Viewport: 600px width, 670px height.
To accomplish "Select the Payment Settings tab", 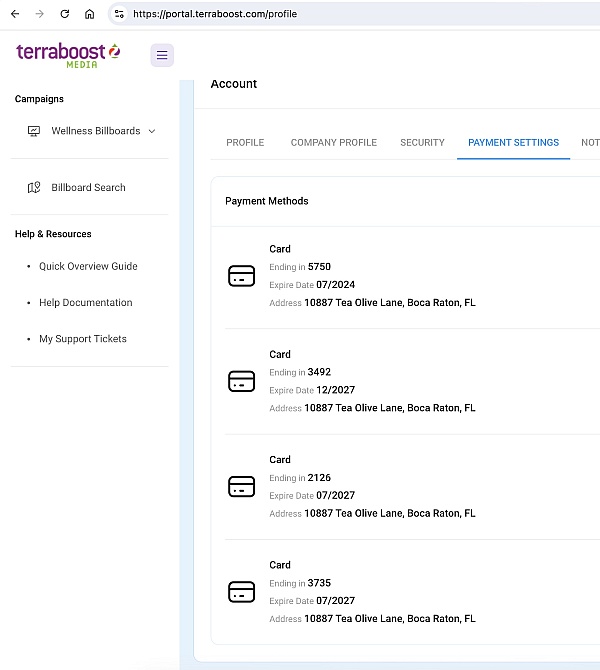I will pos(513,143).
